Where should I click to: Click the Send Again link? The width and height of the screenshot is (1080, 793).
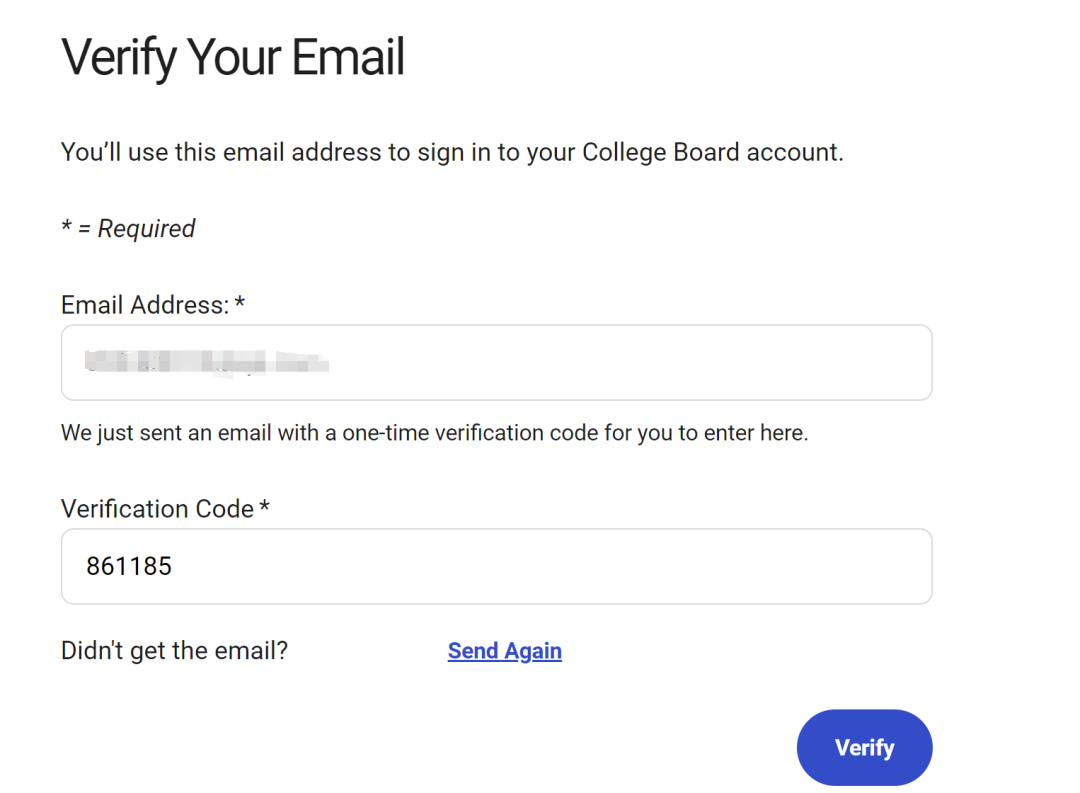pos(504,651)
